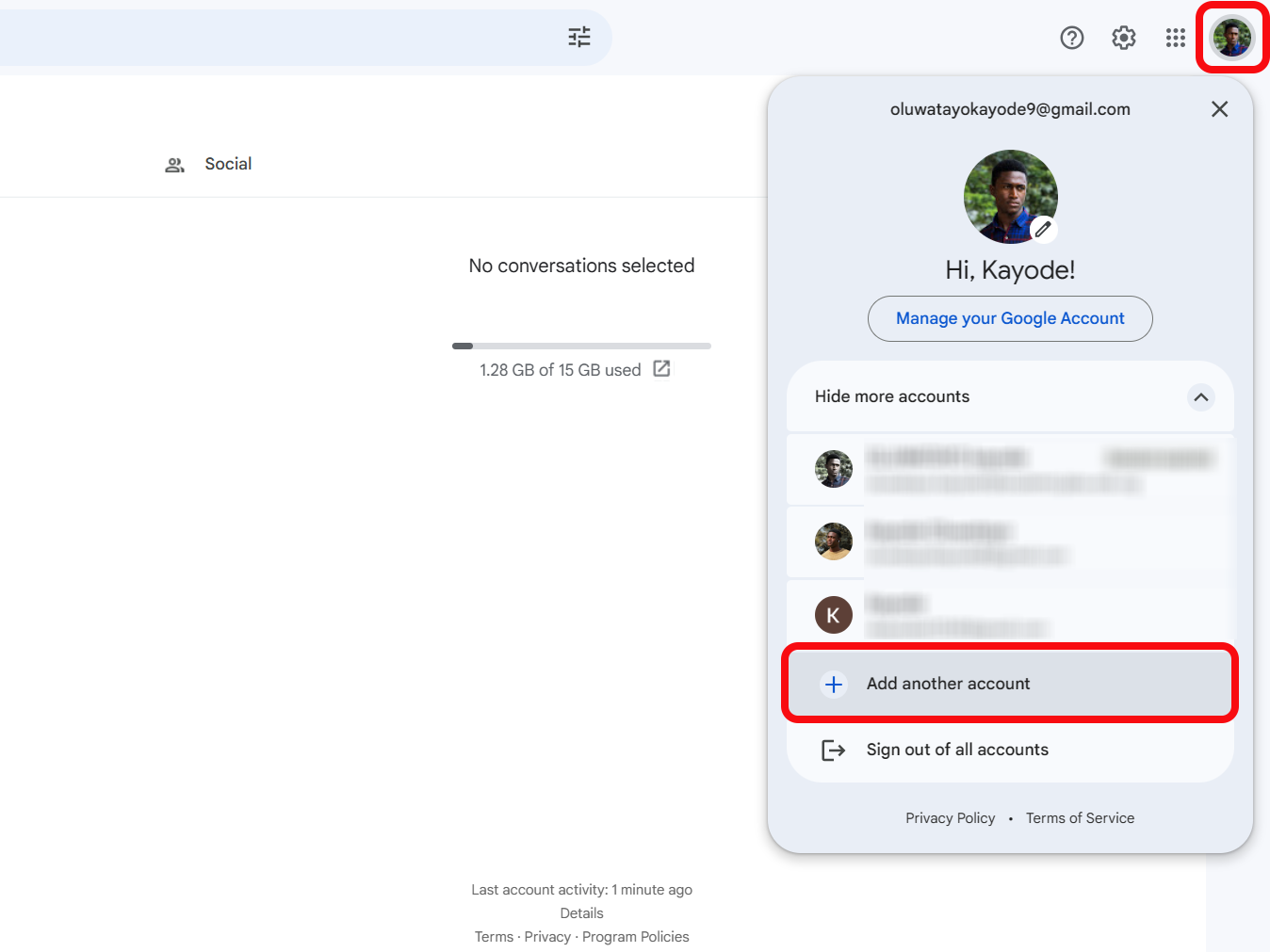Open the Help question mark icon

[x=1072, y=38]
